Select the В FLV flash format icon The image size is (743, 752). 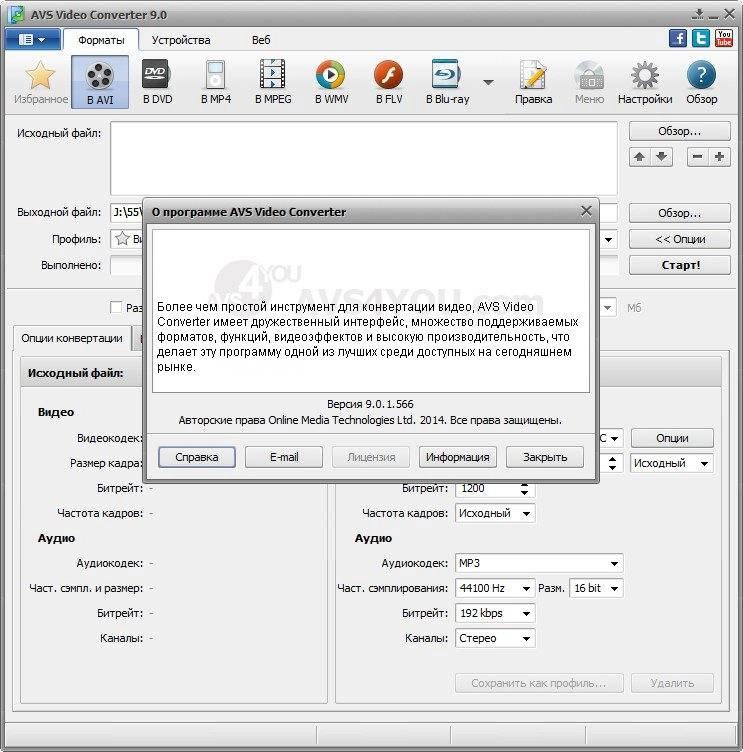[389, 82]
